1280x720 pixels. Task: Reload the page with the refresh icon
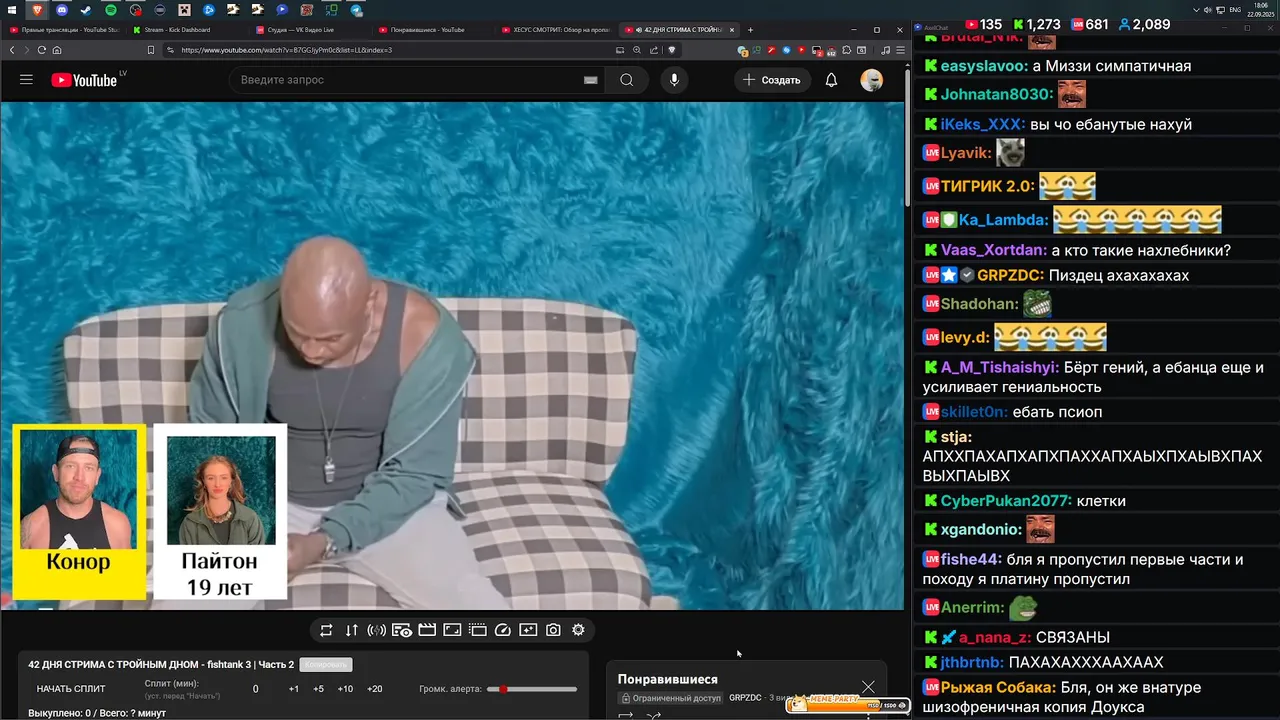point(41,50)
